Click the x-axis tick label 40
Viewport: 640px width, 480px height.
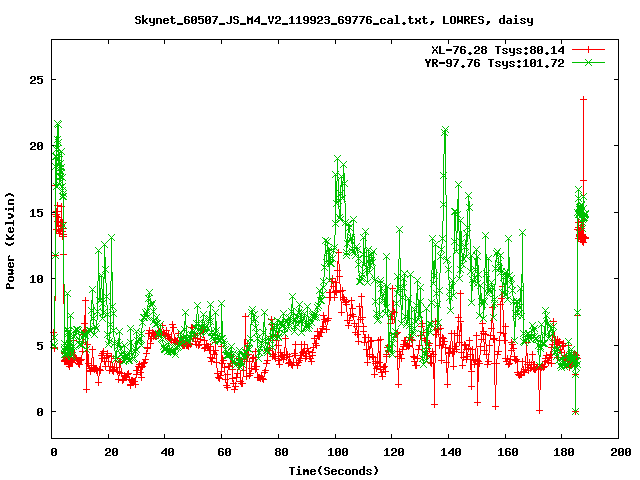point(167,452)
